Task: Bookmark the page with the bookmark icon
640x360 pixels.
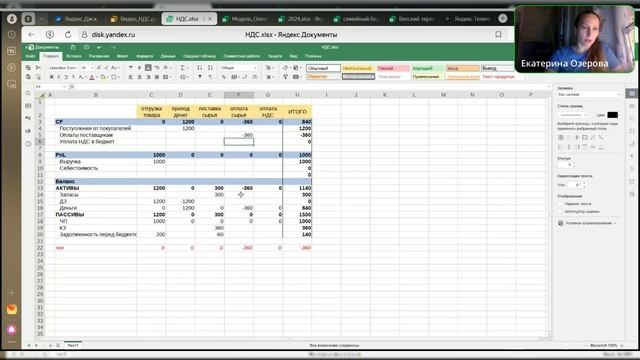Action: click(x=498, y=35)
